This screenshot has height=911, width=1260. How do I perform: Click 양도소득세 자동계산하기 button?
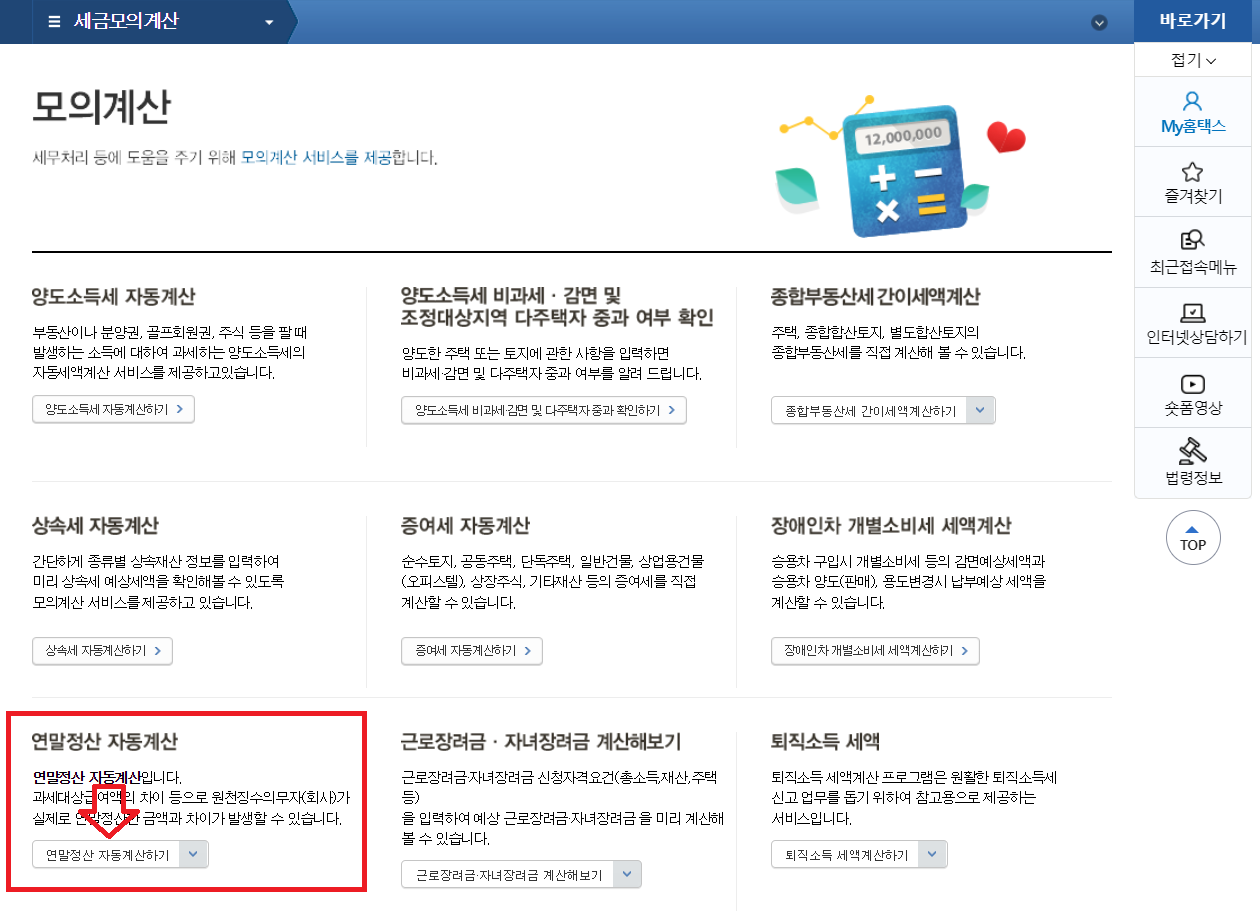click(x=113, y=408)
